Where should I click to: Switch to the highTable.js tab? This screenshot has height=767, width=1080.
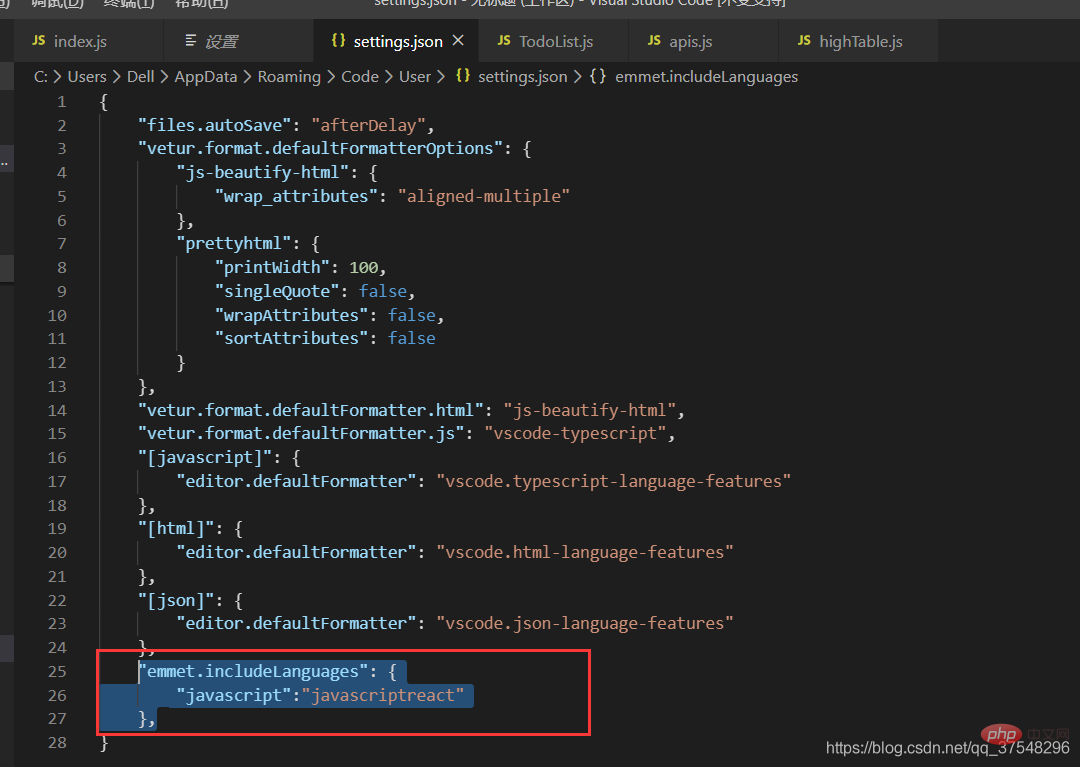pyautogui.click(x=860, y=41)
